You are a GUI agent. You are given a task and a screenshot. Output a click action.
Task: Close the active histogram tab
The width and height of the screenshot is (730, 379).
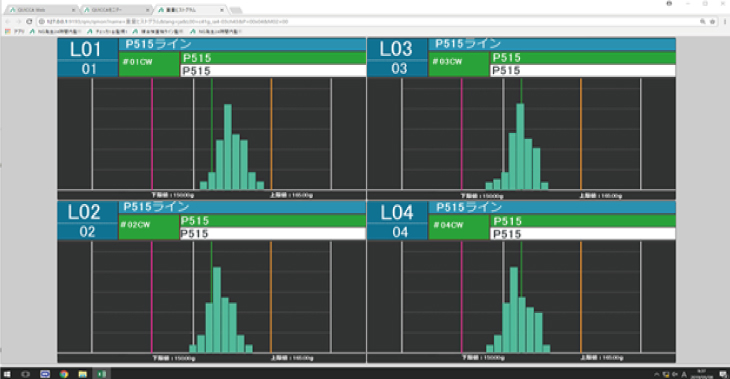coord(222,10)
